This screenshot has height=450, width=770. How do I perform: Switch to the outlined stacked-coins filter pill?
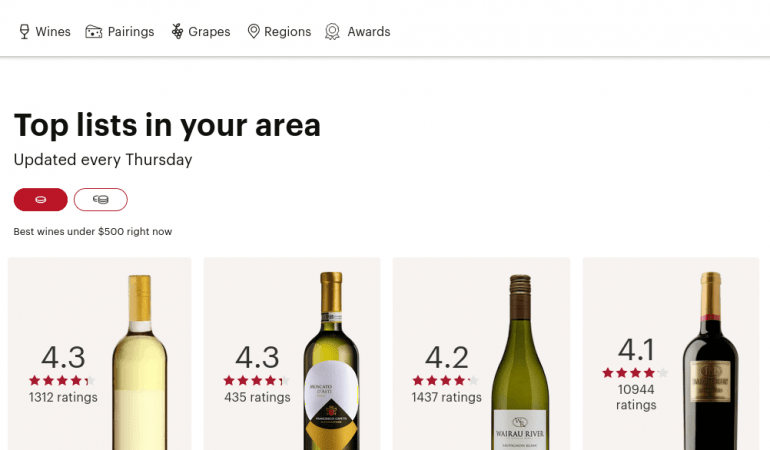pyautogui.click(x=100, y=200)
